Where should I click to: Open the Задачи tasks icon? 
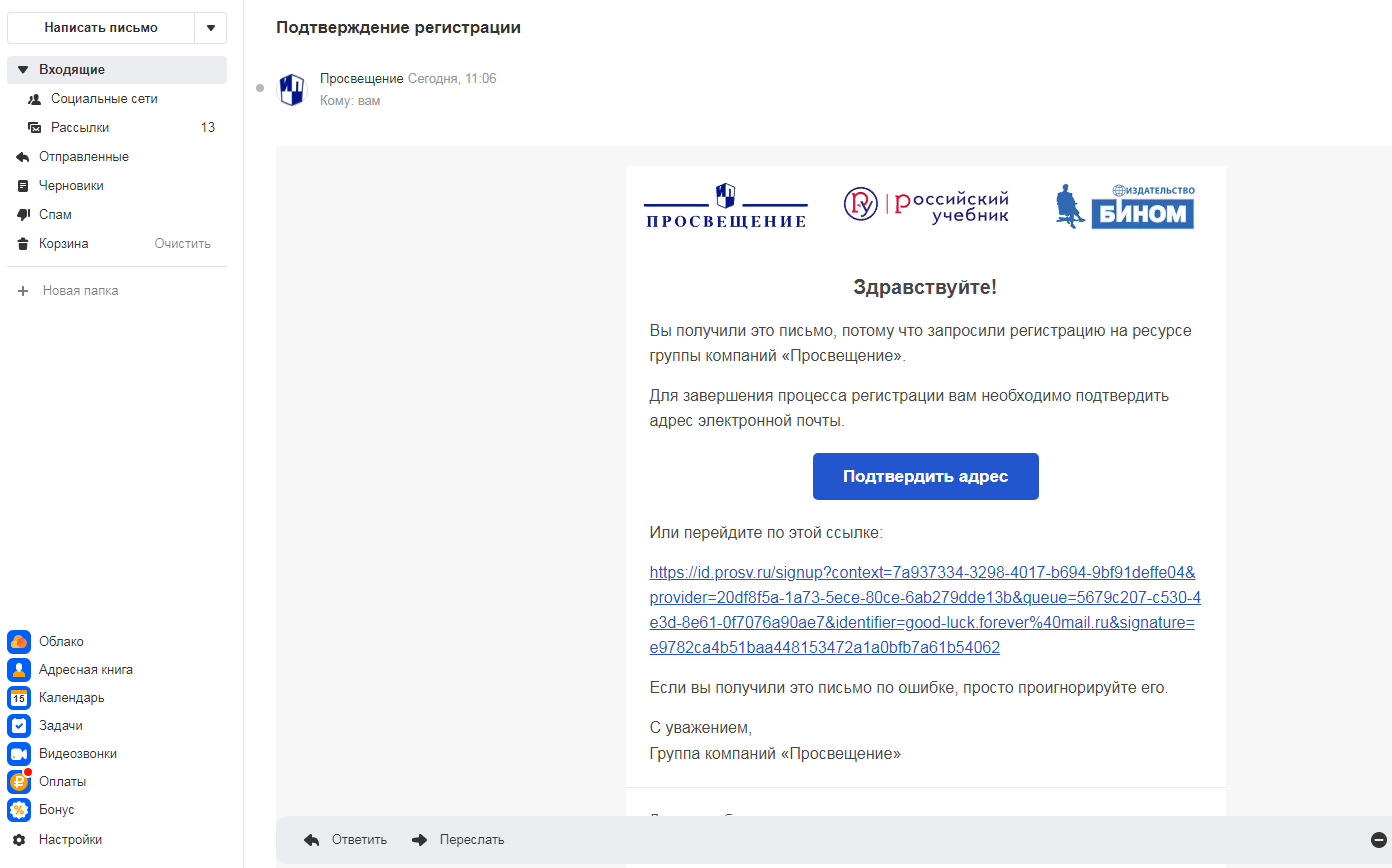19,726
